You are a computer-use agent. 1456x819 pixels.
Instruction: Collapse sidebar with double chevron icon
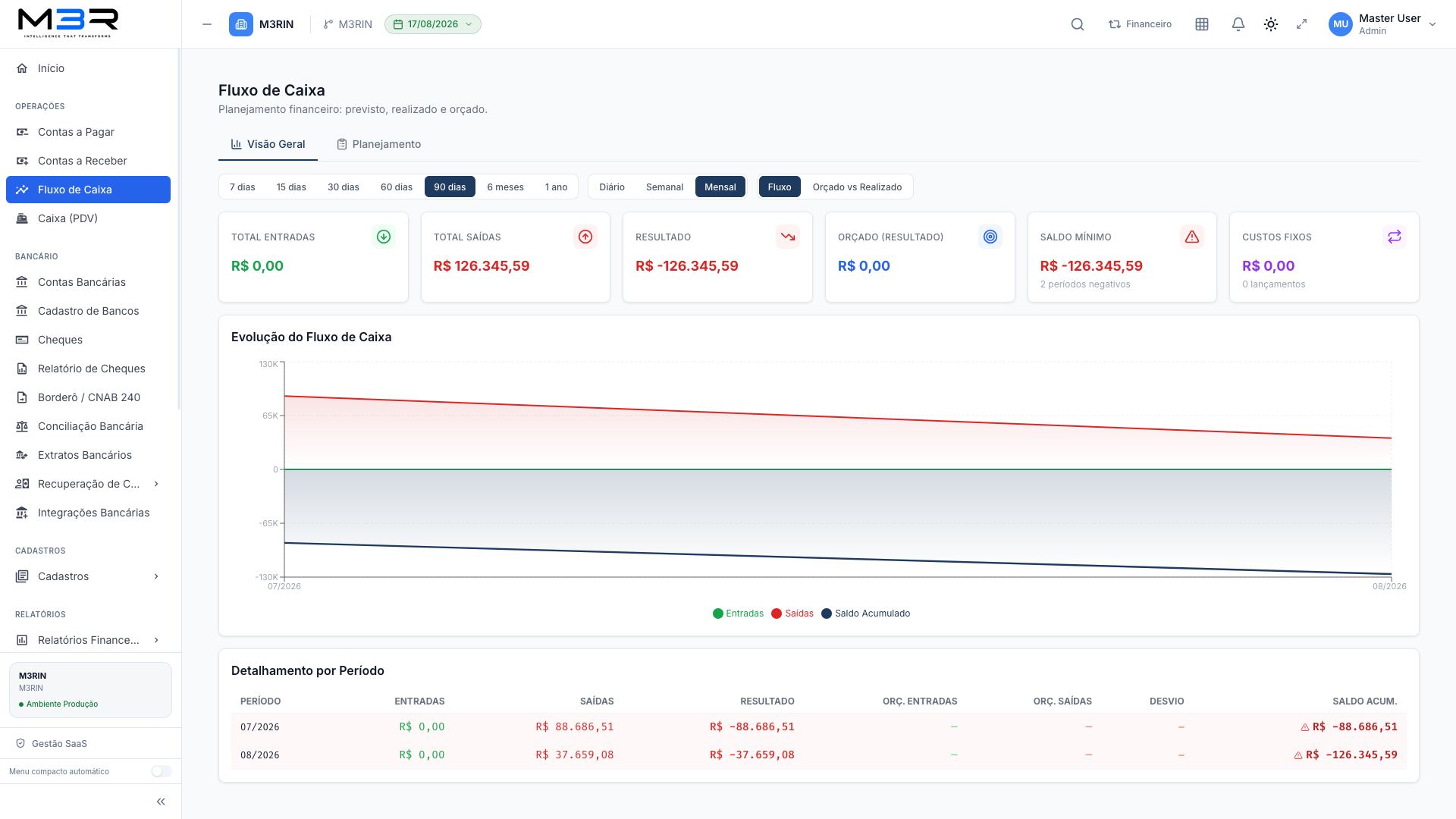161,802
